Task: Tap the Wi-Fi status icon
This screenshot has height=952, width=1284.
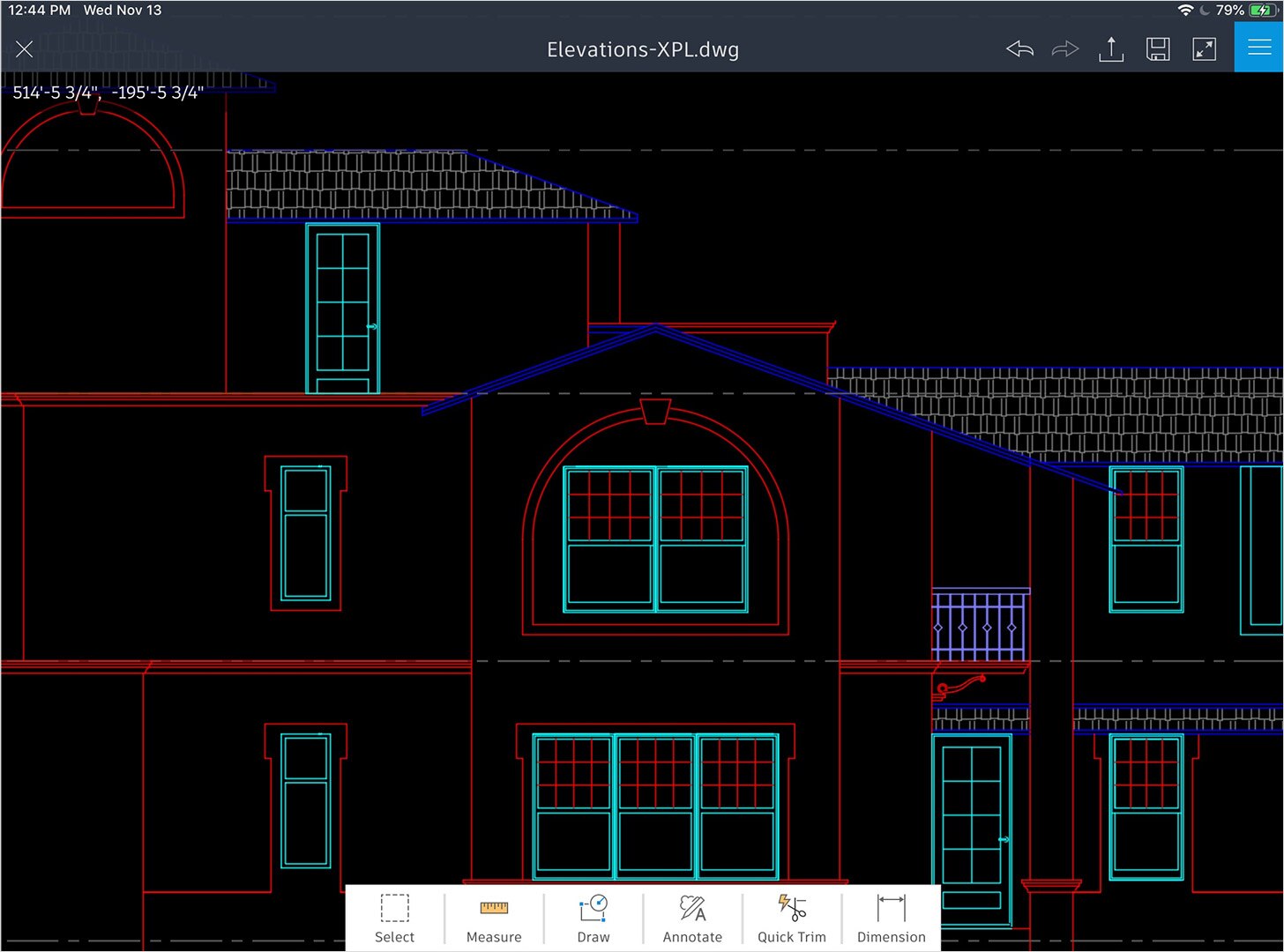Action: [1185, 11]
